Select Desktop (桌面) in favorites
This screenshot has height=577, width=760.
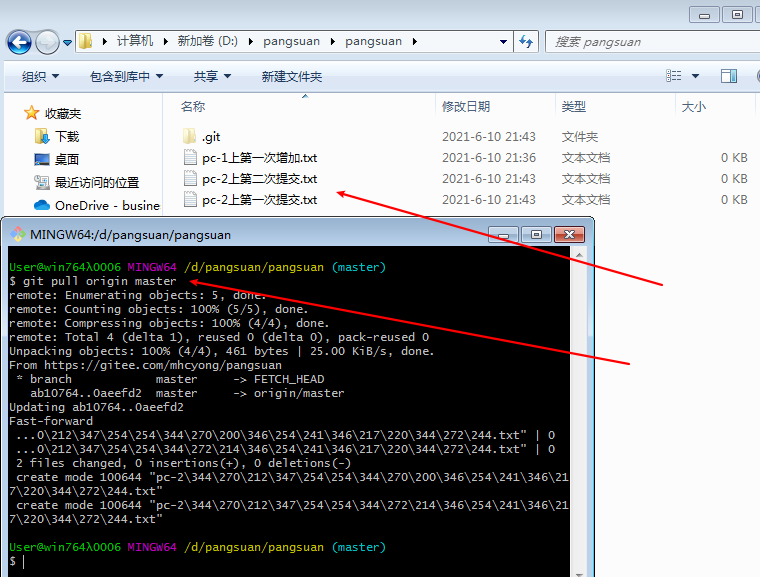click(x=67, y=159)
